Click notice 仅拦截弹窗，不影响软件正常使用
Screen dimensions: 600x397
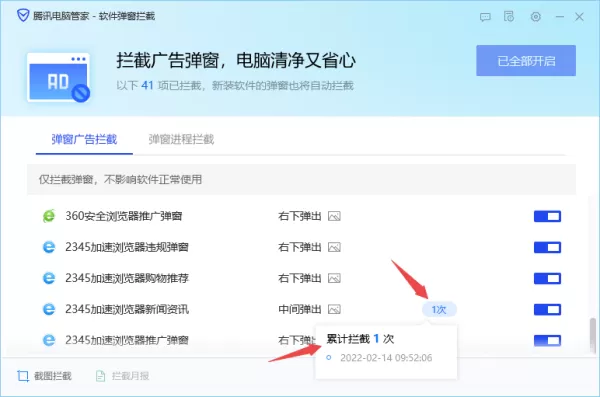click(121, 180)
